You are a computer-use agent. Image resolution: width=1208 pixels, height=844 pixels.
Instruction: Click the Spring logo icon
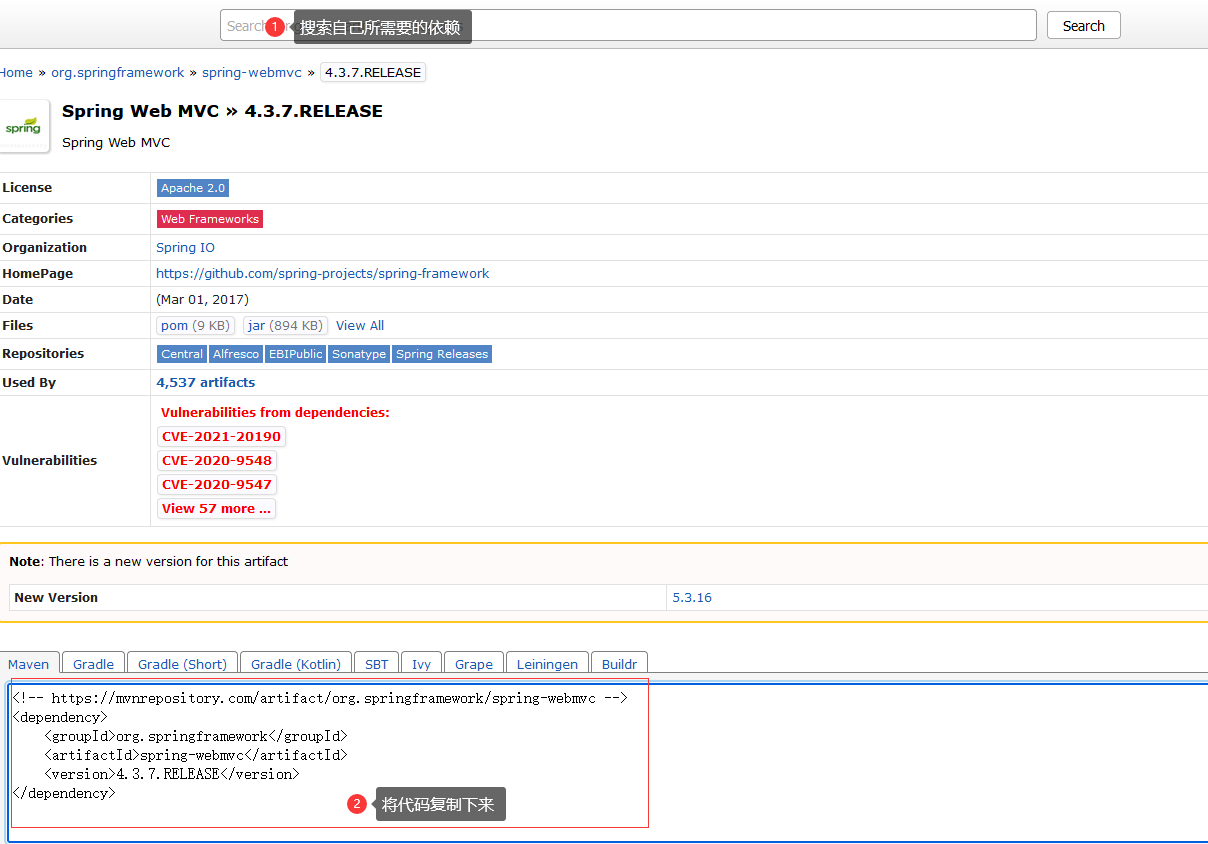[x=23, y=126]
